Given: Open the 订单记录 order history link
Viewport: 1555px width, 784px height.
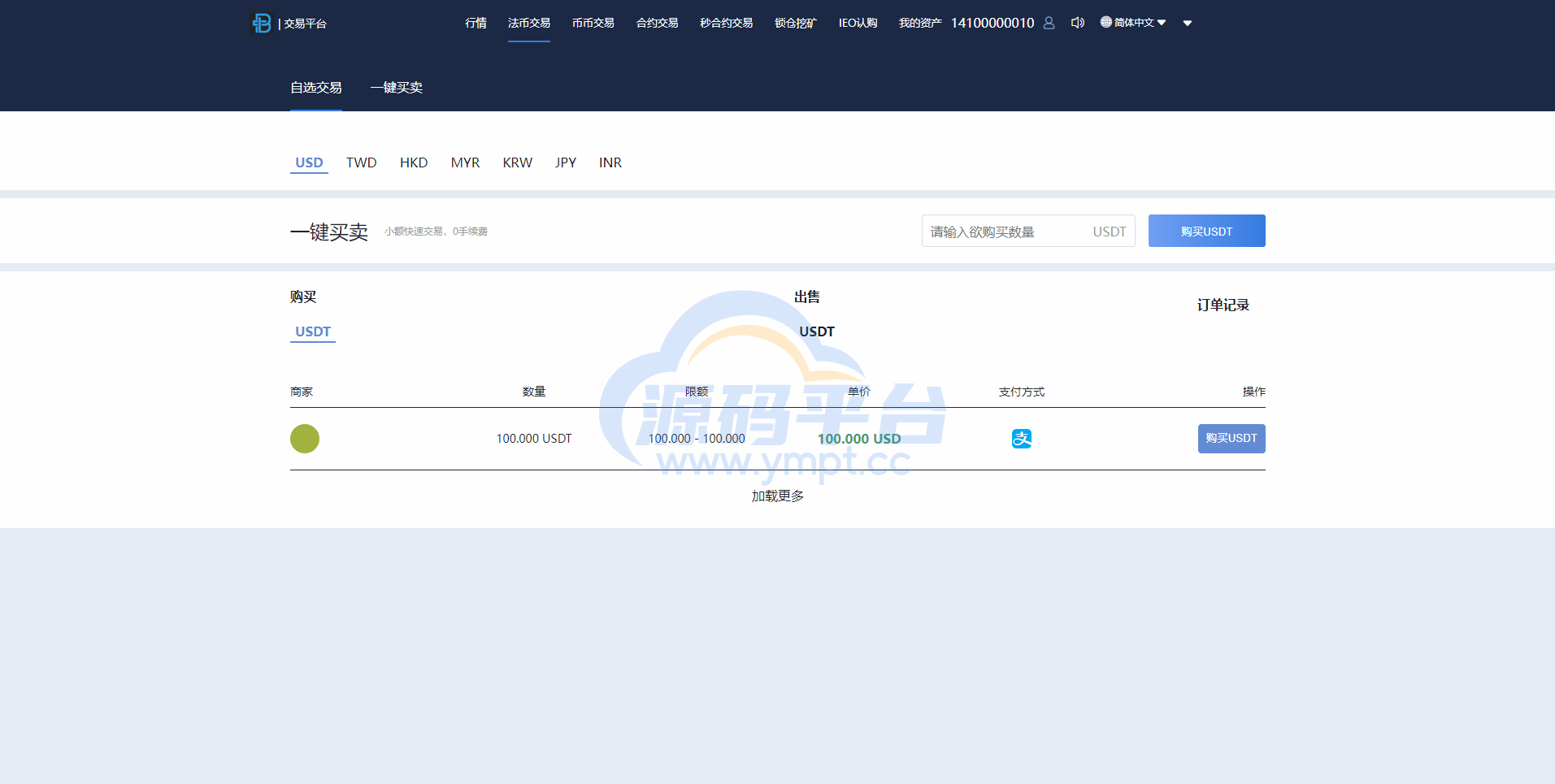Looking at the screenshot, I should point(1223,305).
